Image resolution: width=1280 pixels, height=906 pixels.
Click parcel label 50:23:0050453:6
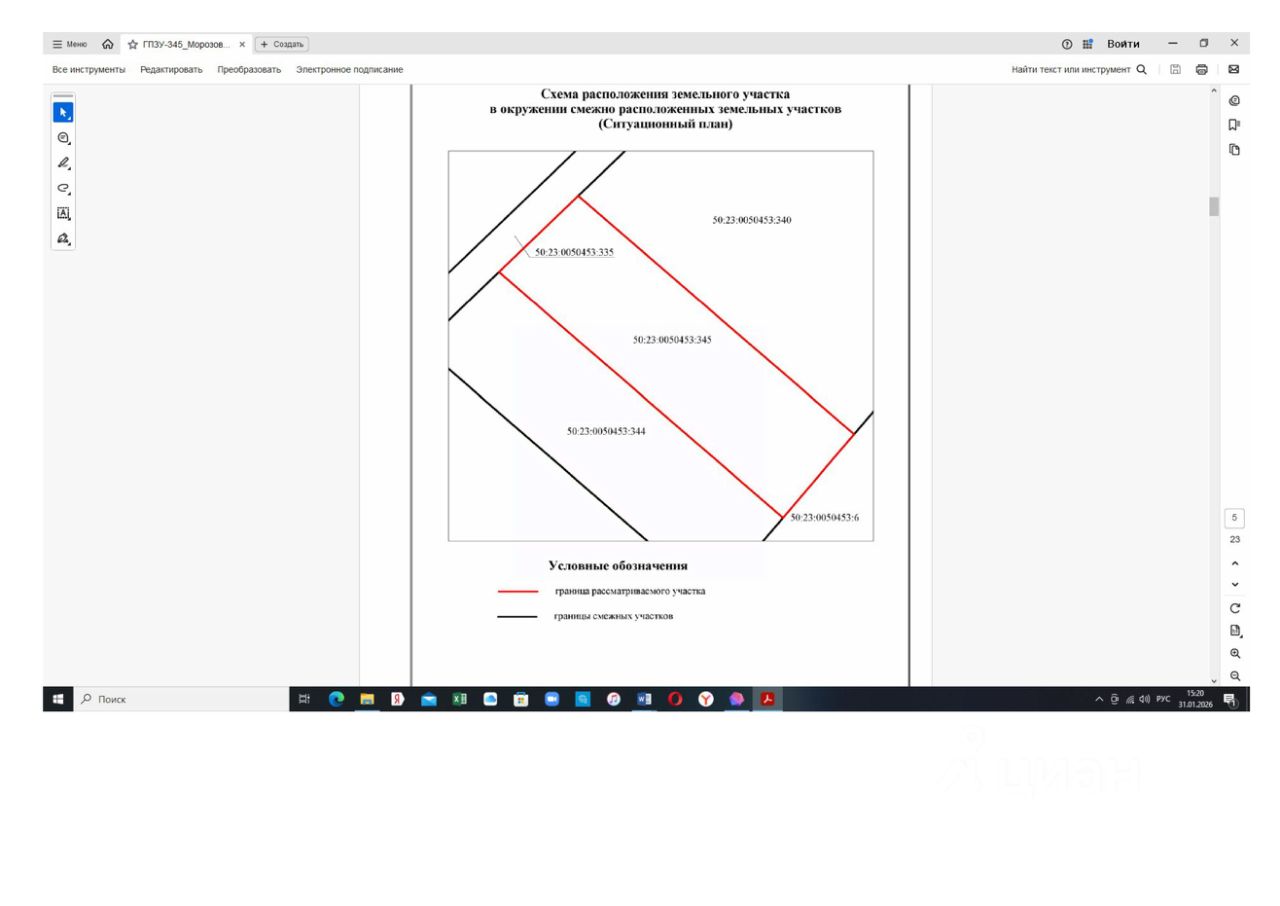825,517
